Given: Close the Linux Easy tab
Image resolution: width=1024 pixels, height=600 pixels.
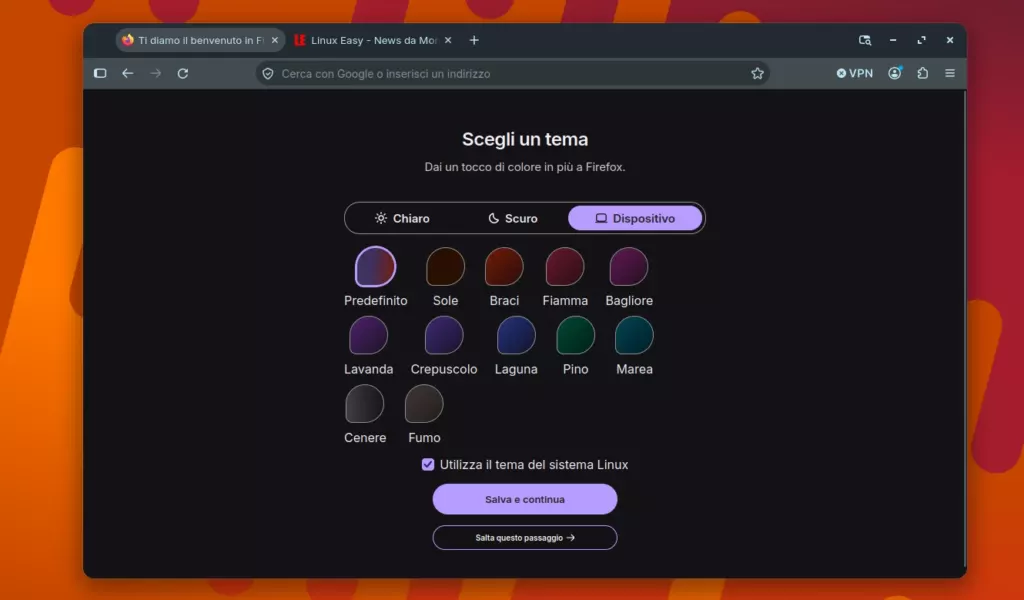Looking at the screenshot, I should (448, 40).
